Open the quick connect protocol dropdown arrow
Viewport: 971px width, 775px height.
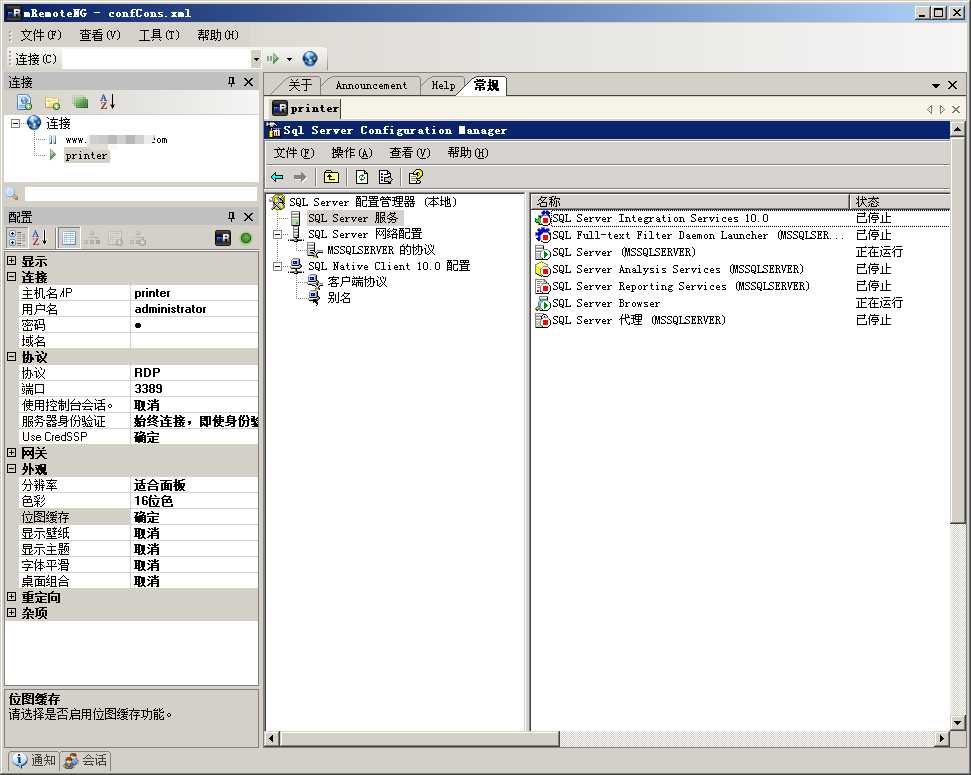click(289, 59)
